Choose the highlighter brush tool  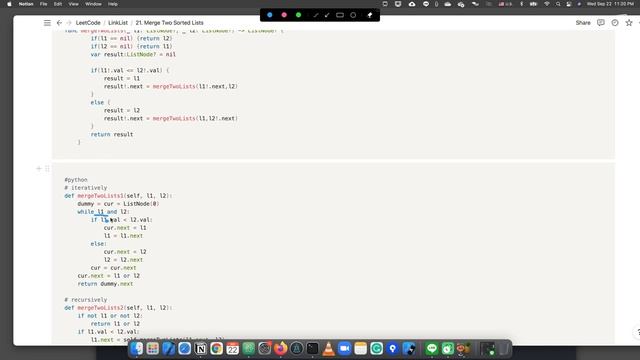pyautogui.click(x=327, y=15)
